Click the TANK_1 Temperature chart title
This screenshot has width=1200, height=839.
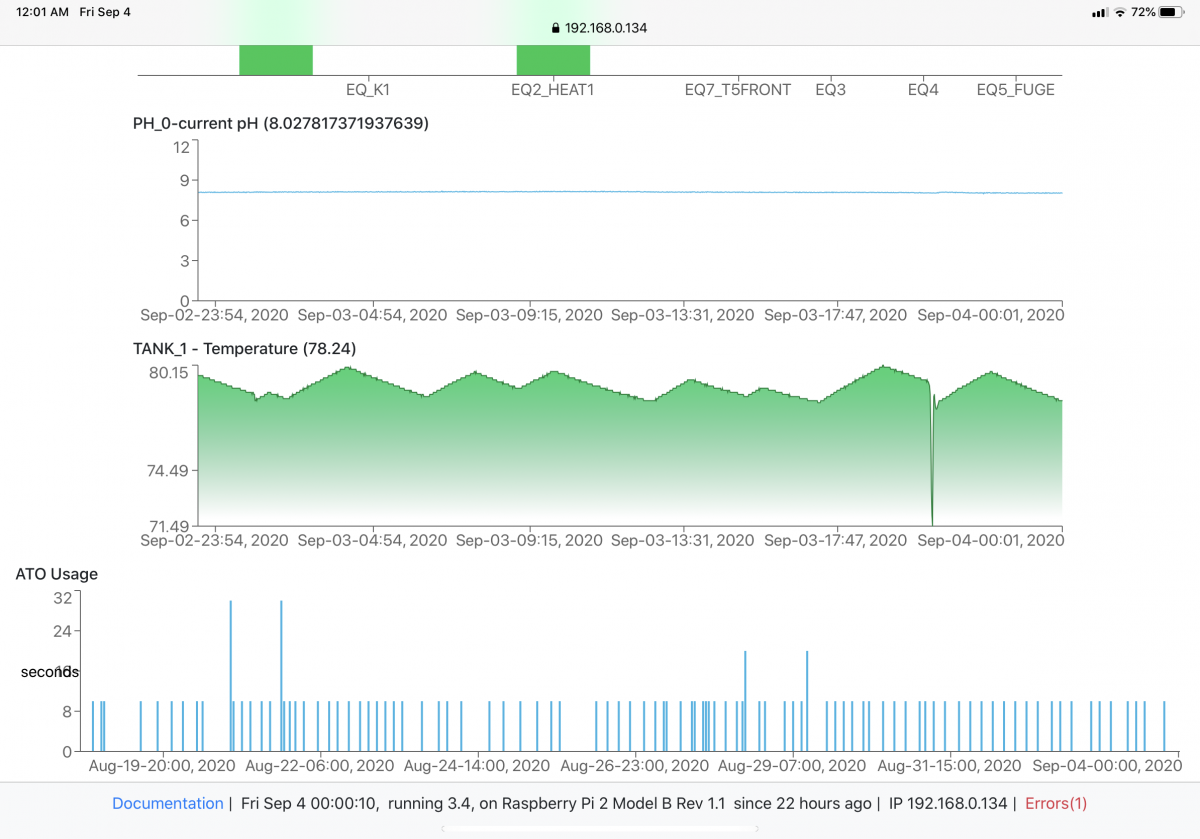[x=246, y=348]
